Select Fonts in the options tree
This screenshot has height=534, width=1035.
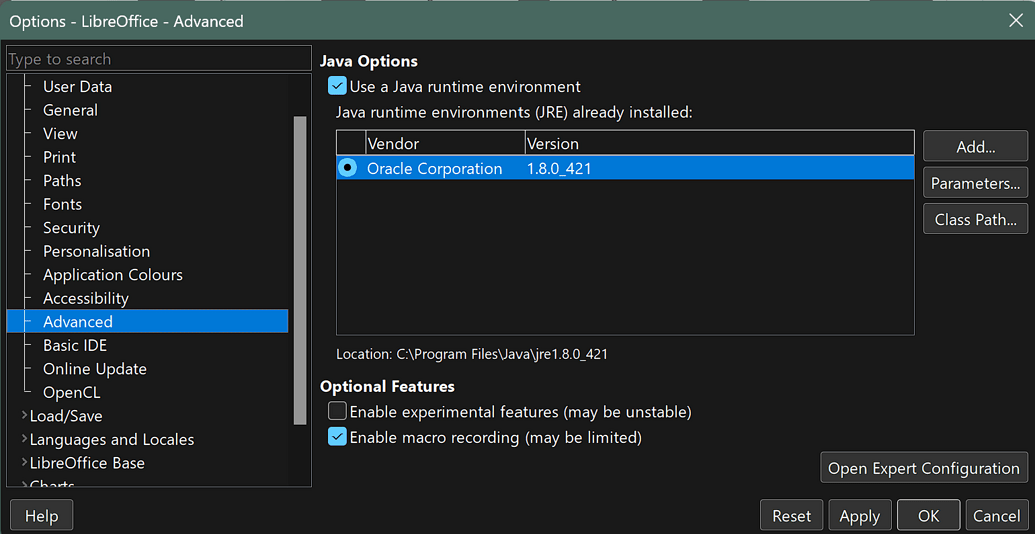62,204
